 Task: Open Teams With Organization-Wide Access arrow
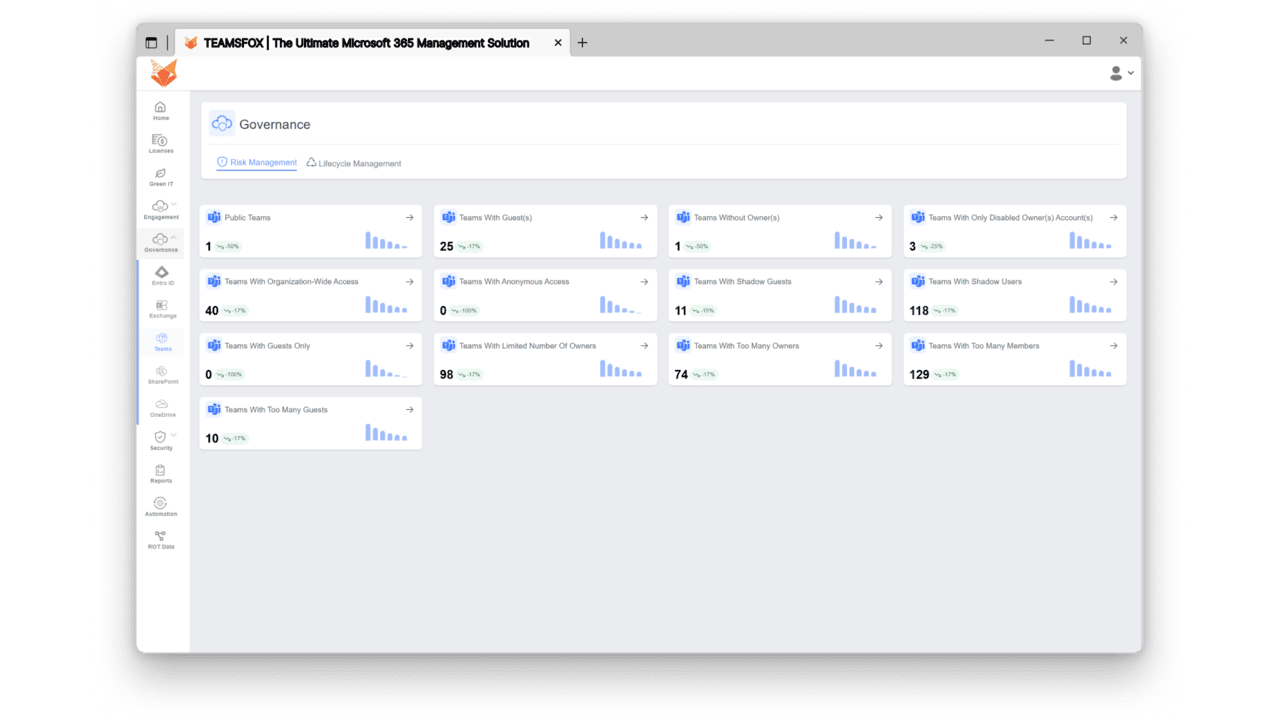point(410,281)
